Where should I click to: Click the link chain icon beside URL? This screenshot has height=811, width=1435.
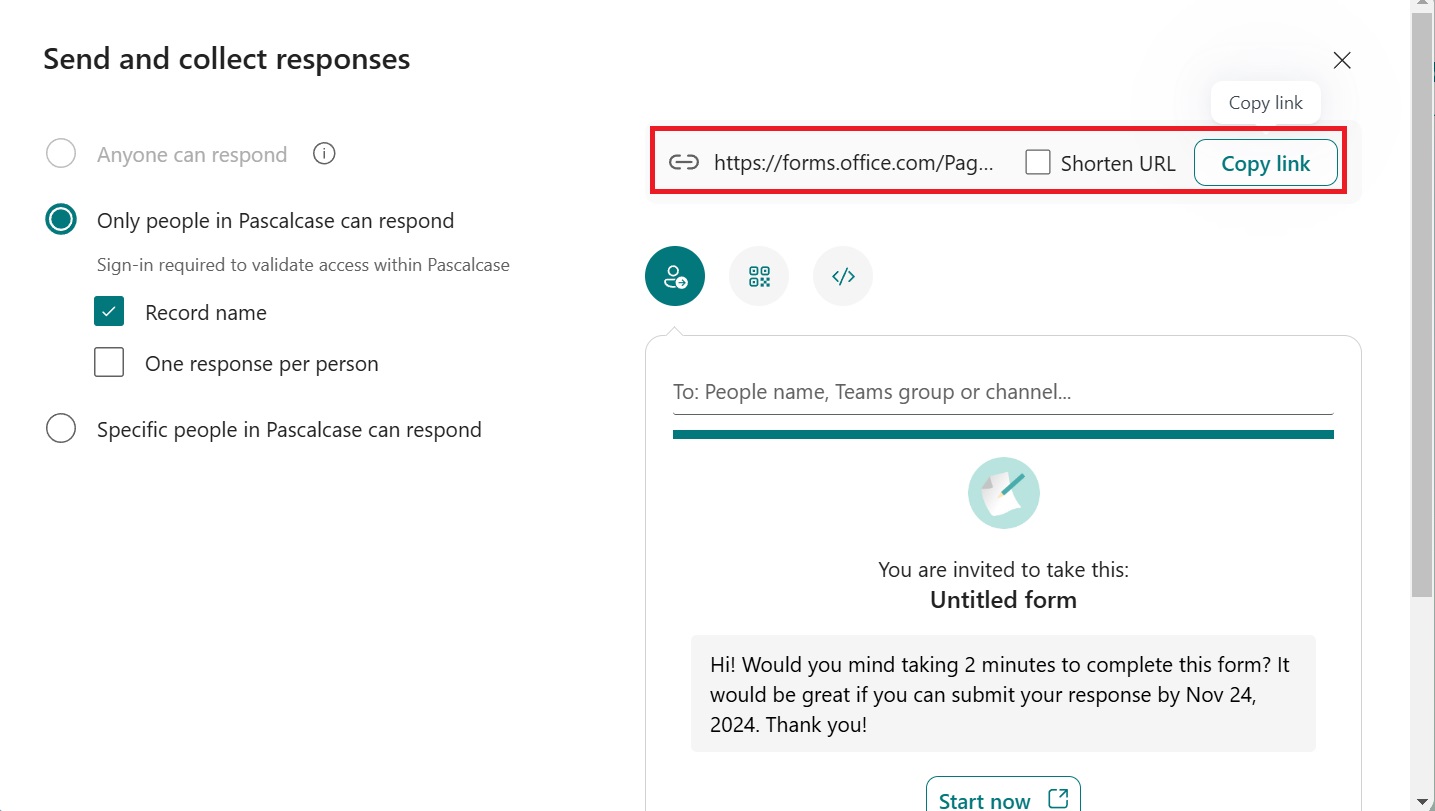click(x=684, y=163)
